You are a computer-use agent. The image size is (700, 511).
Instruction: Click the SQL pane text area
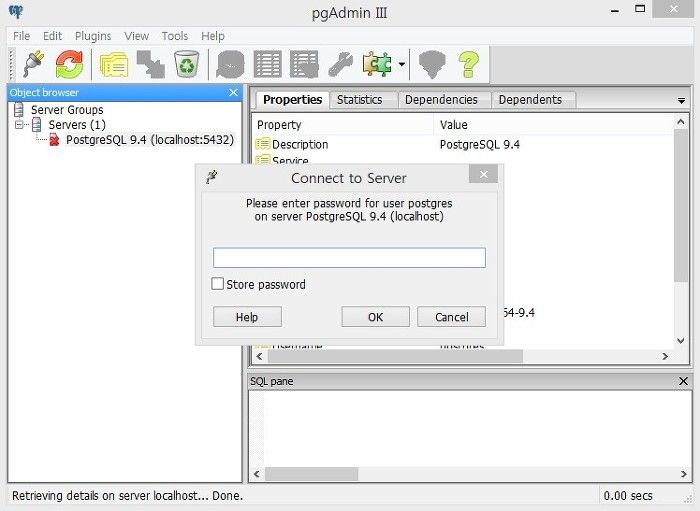pyautogui.click(x=470, y=429)
